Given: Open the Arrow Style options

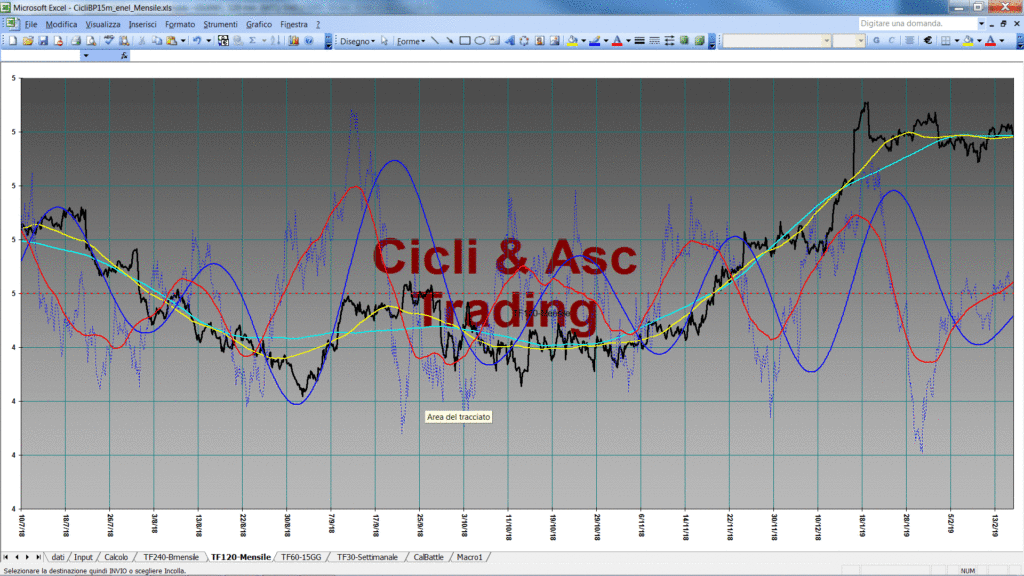Looking at the screenshot, I should [669, 40].
